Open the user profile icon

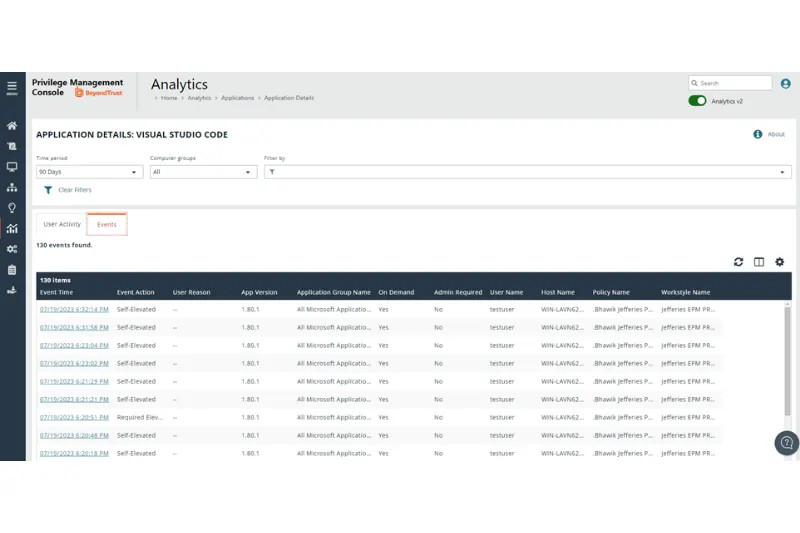tap(786, 84)
